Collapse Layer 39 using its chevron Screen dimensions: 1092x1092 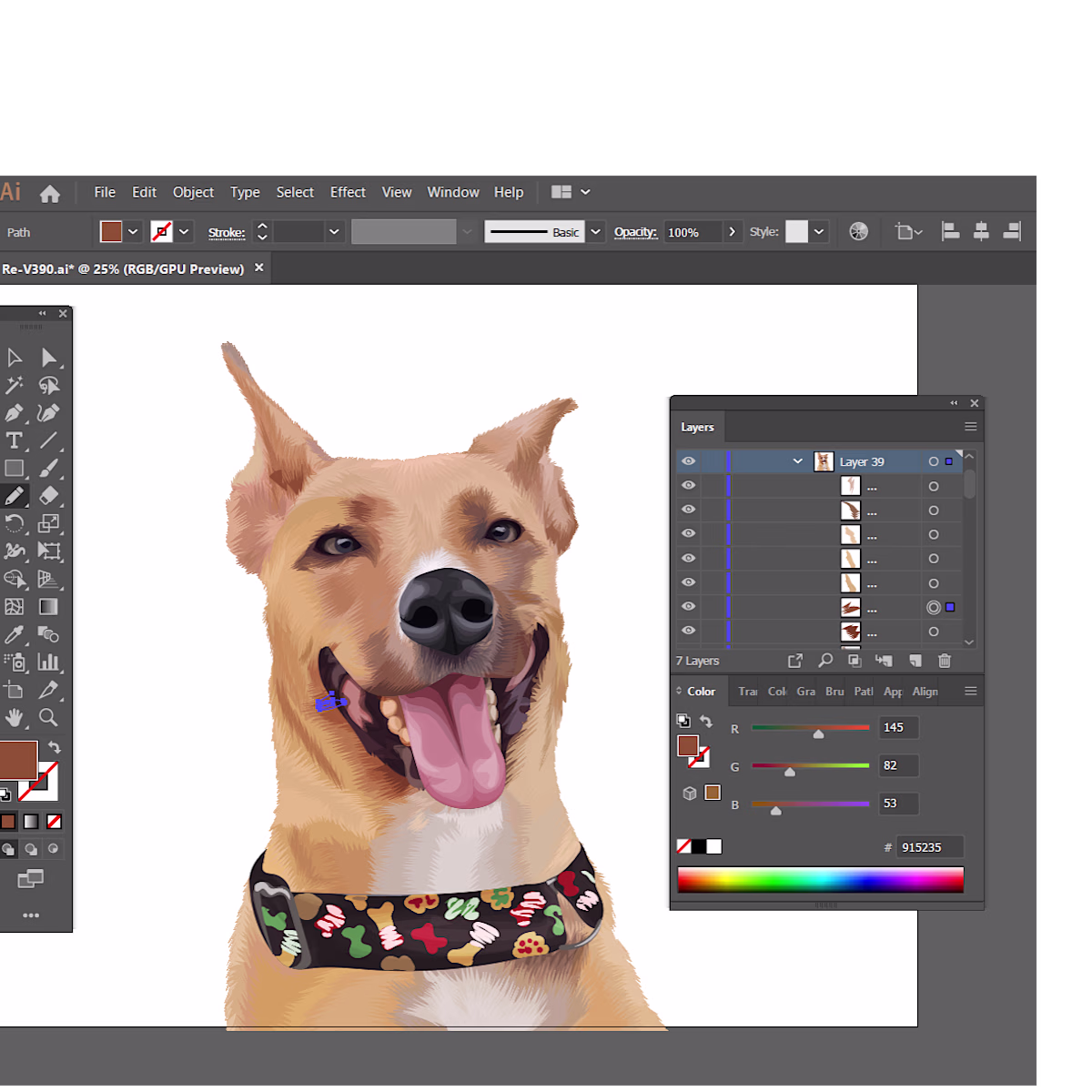click(x=797, y=461)
